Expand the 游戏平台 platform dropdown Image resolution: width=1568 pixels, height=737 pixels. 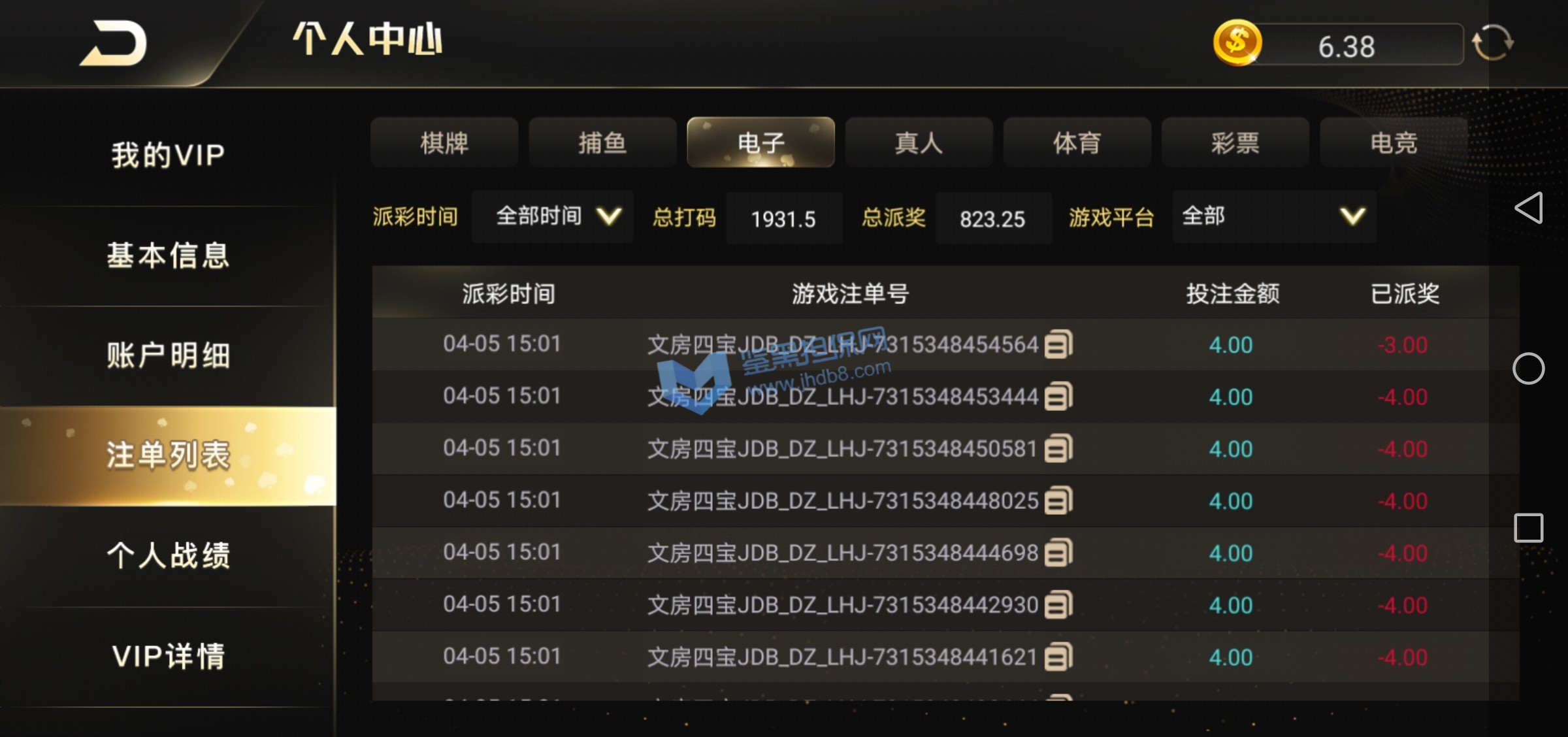(x=1274, y=217)
